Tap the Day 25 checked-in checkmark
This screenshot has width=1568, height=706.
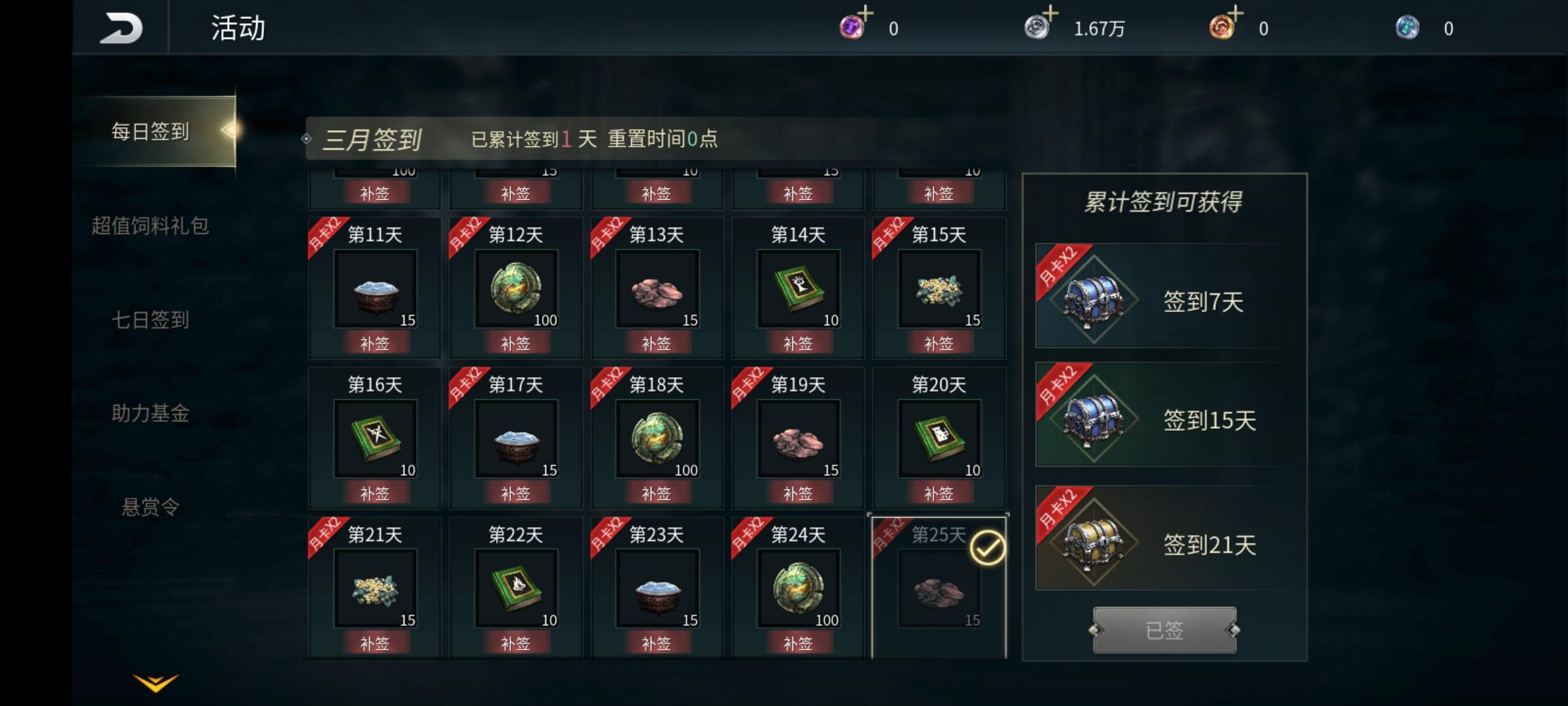click(987, 548)
